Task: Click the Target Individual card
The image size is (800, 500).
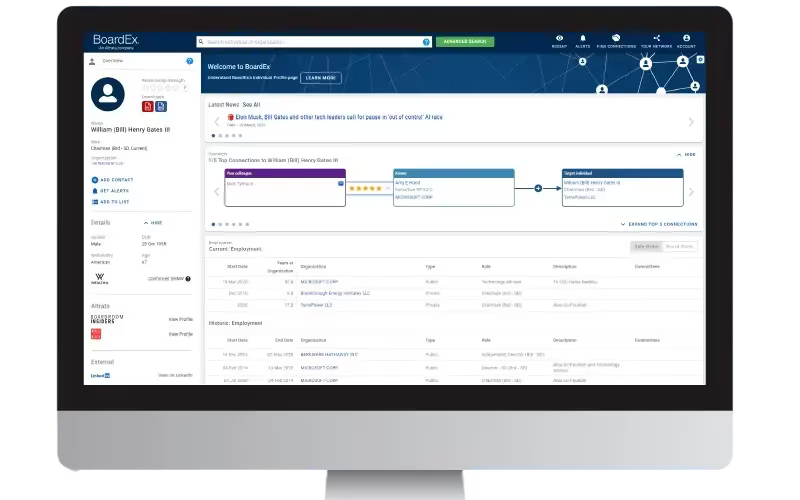Action: [622, 188]
